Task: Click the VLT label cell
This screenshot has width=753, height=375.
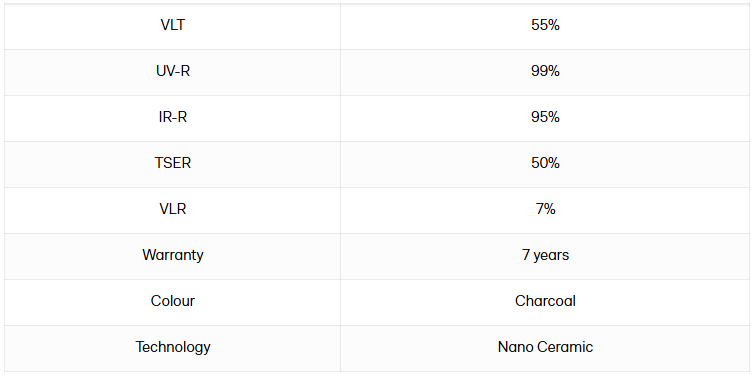Action: (172, 25)
